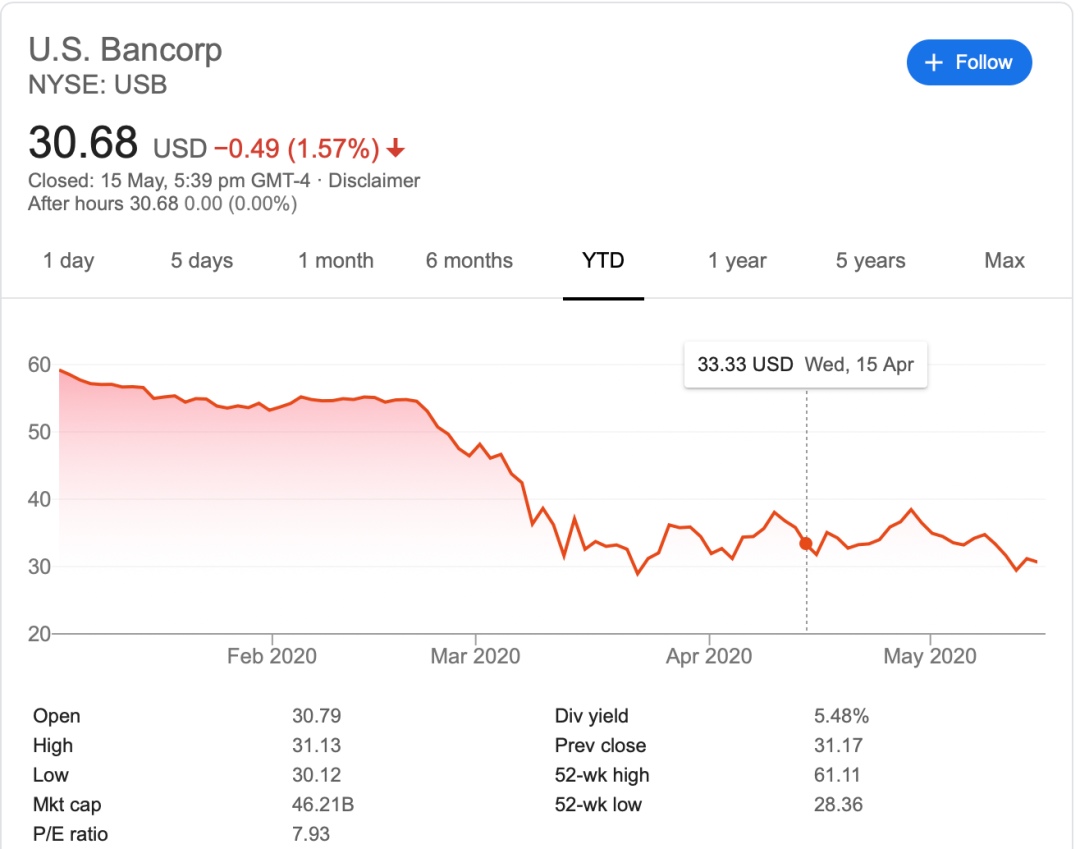Screen dimensions: 1080x849
Task: Show the 1 year chart
Action: tap(737, 261)
